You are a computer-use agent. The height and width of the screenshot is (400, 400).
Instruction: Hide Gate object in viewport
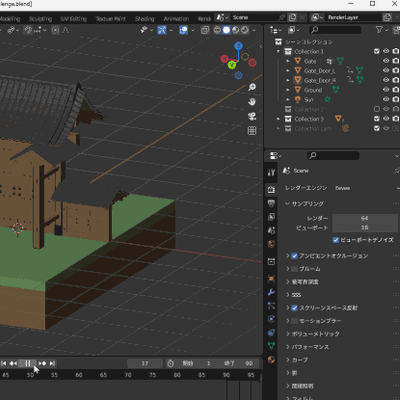click(x=386, y=61)
